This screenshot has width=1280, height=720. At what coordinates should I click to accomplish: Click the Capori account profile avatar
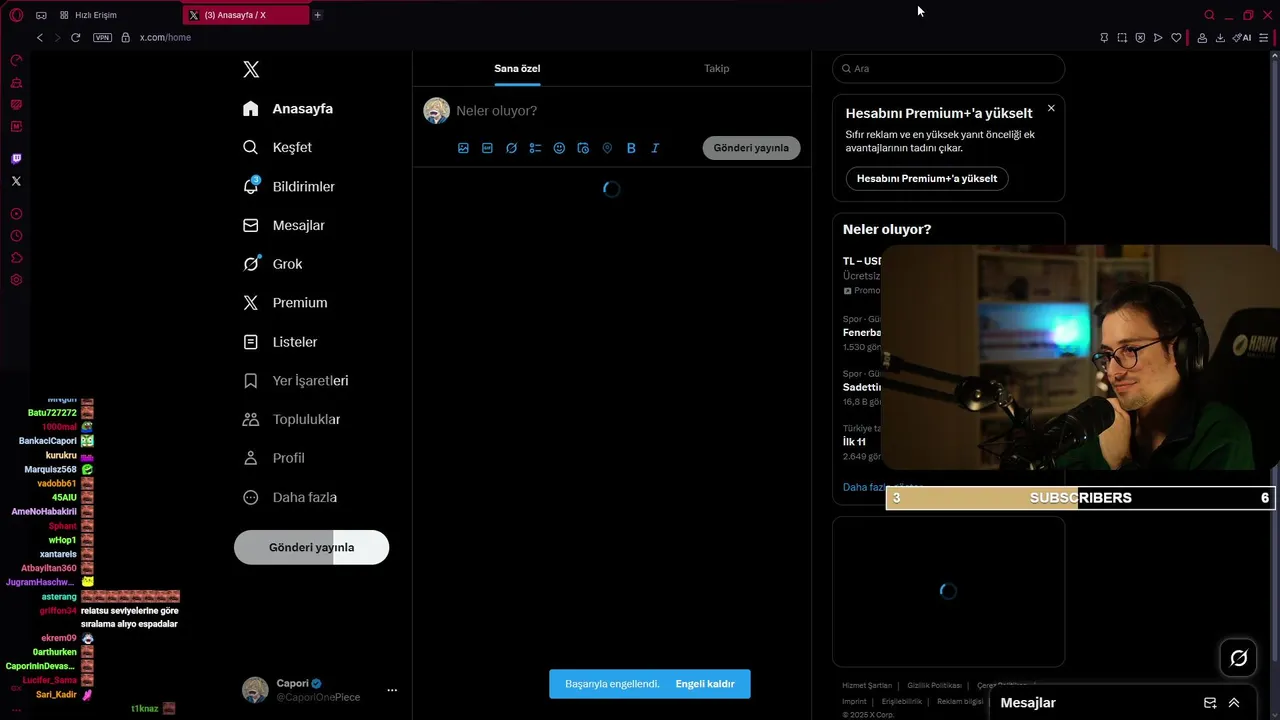tap(255, 690)
